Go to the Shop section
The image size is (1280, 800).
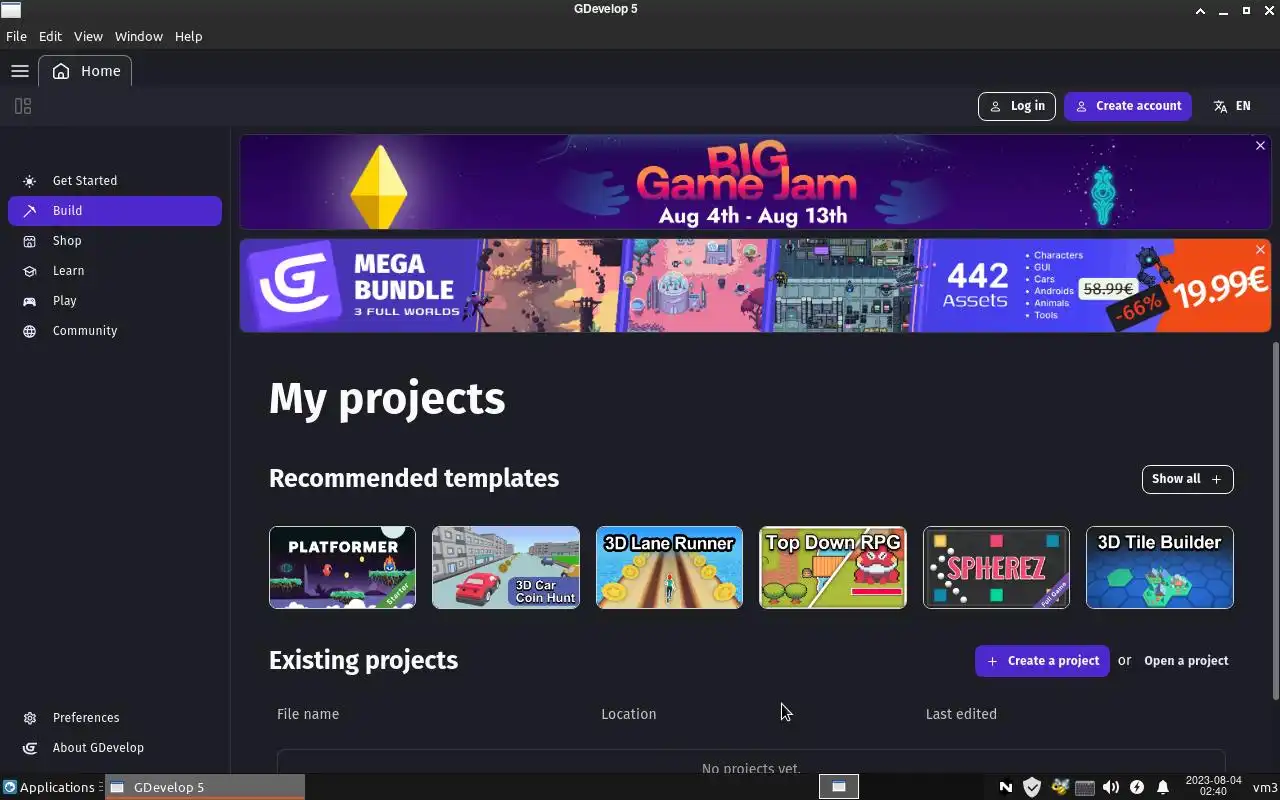click(115, 241)
